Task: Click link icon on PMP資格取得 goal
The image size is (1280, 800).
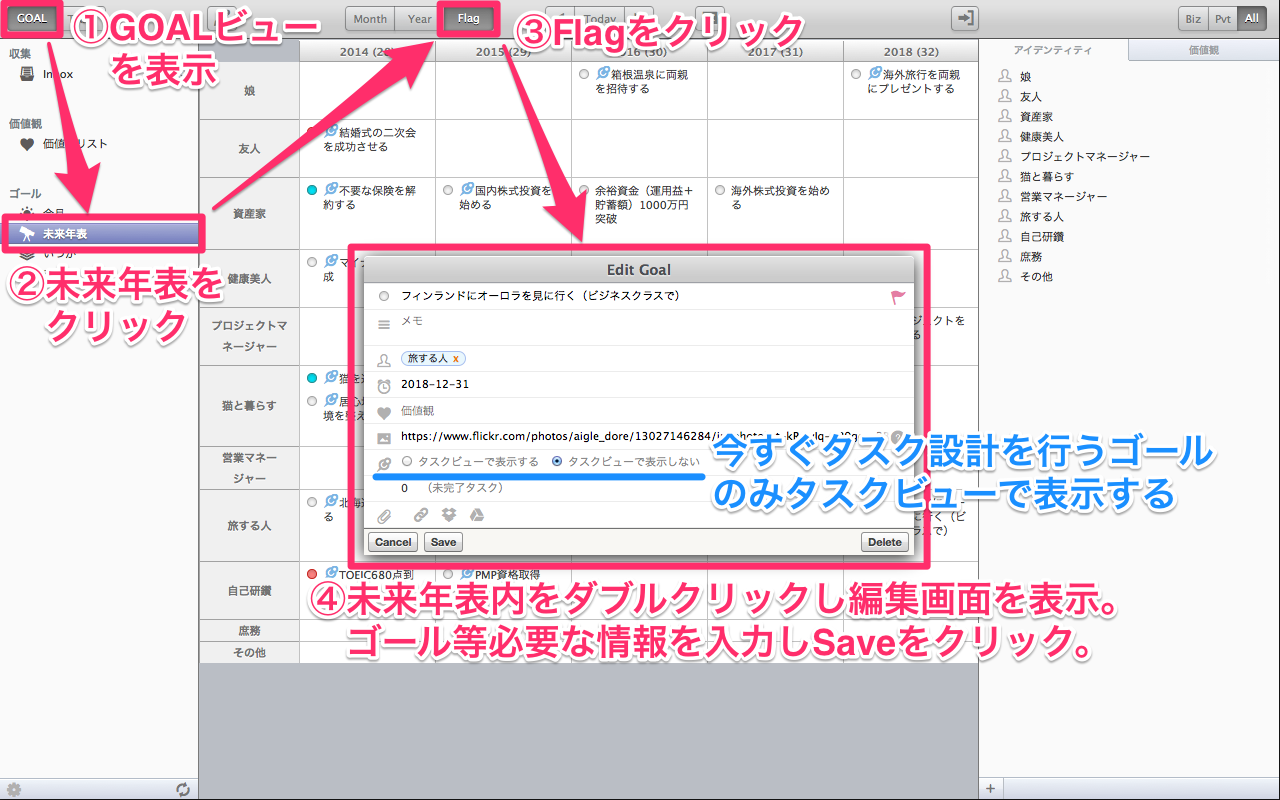Action: 466,573
